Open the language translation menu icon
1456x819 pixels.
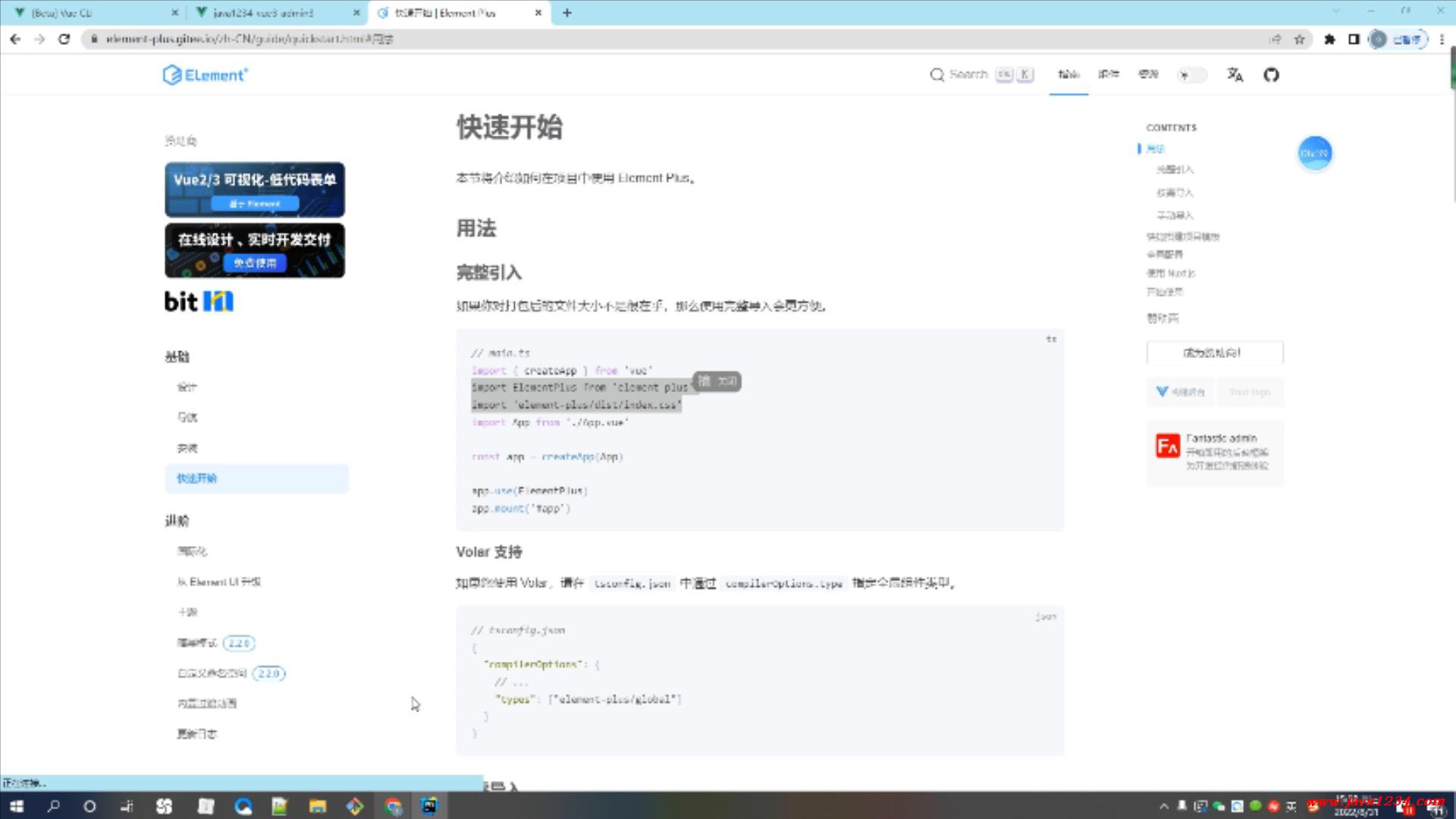(1235, 74)
